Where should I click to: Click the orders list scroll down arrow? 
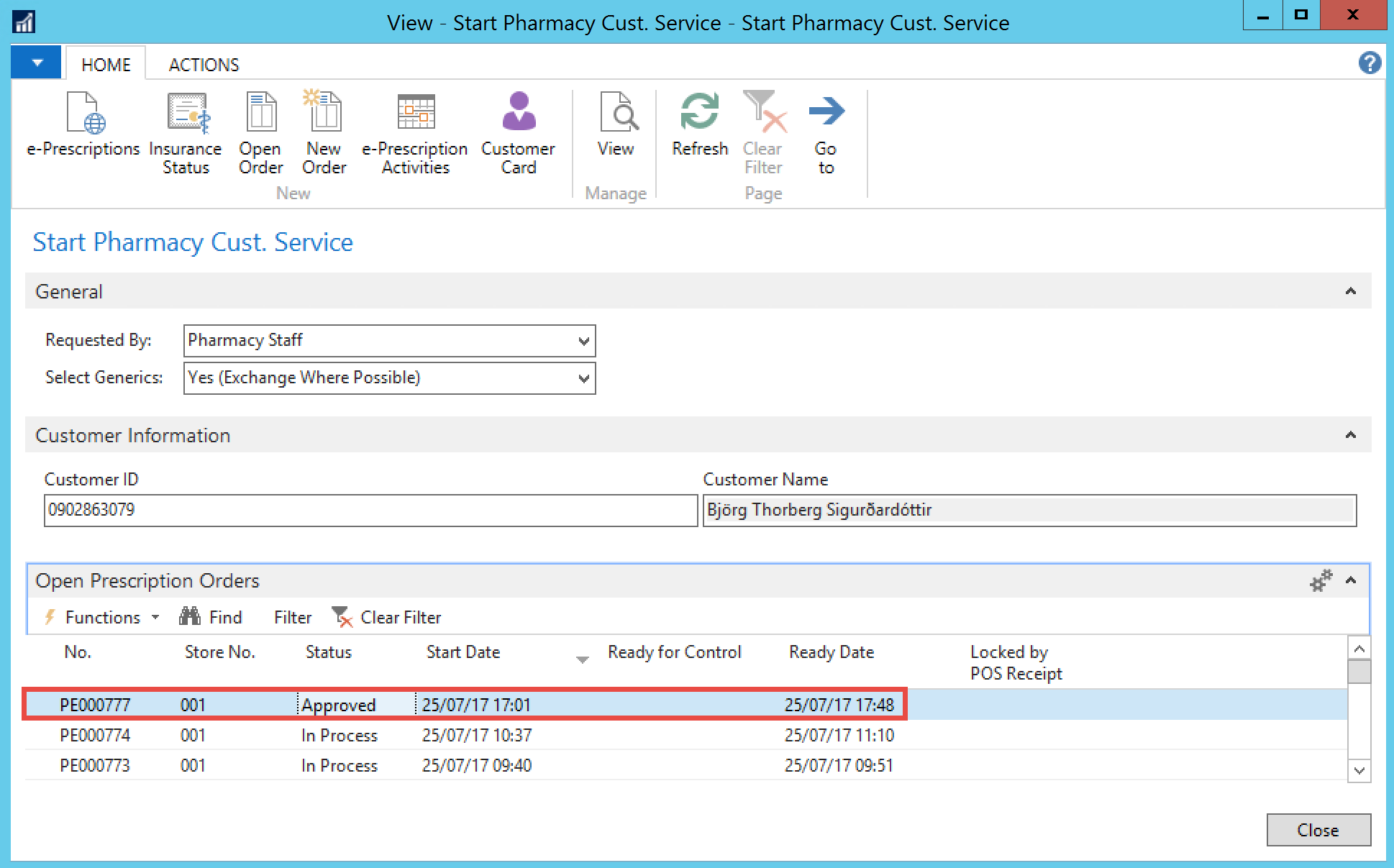point(1359,770)
